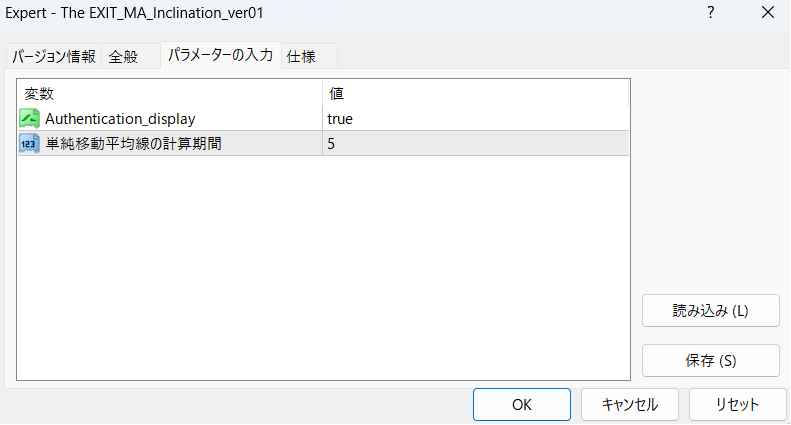Select the 単純移動平均線の計算期間 parameter row
Viewport: 791px width, 425px height.
pos(133,144)
